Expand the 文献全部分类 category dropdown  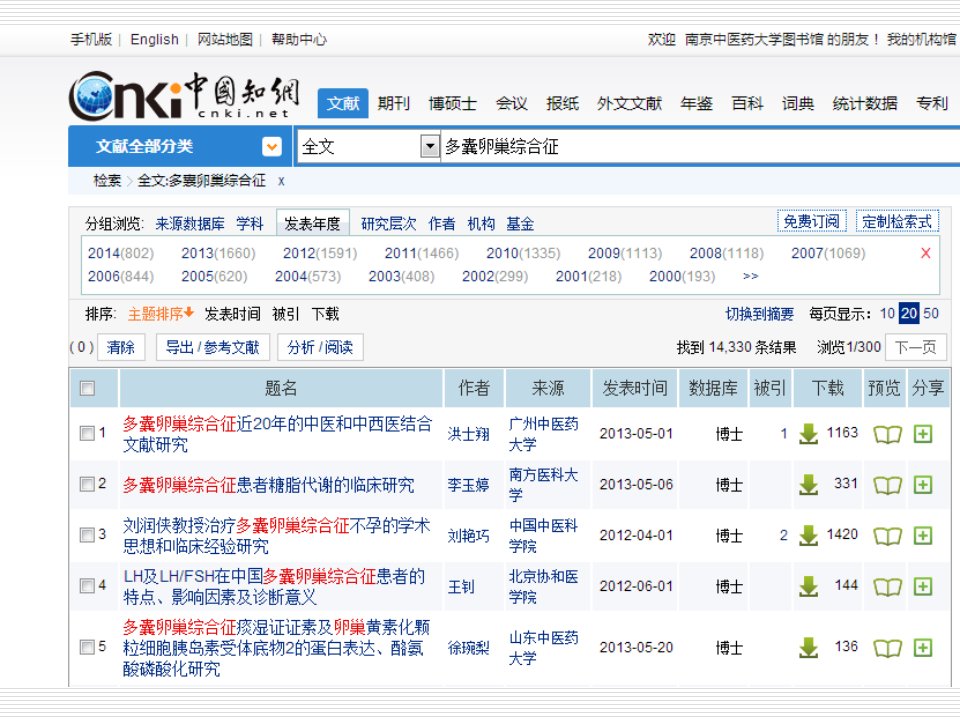272,146
